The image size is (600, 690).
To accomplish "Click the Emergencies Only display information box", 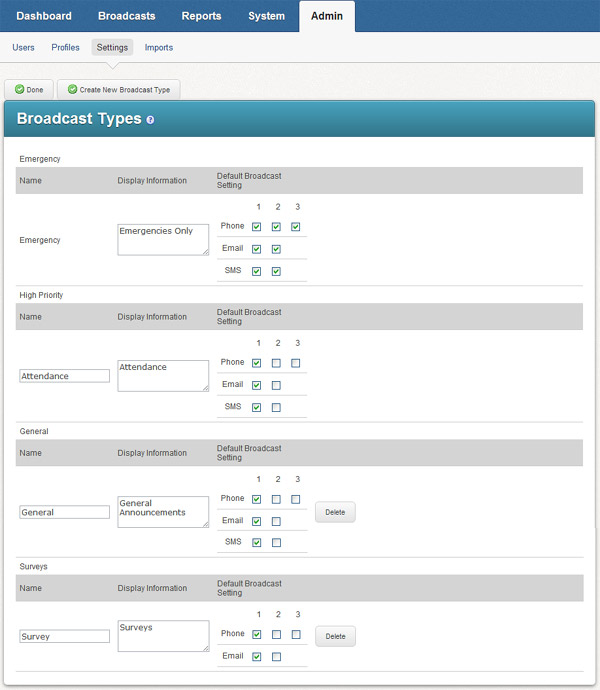I will point(163,239).
